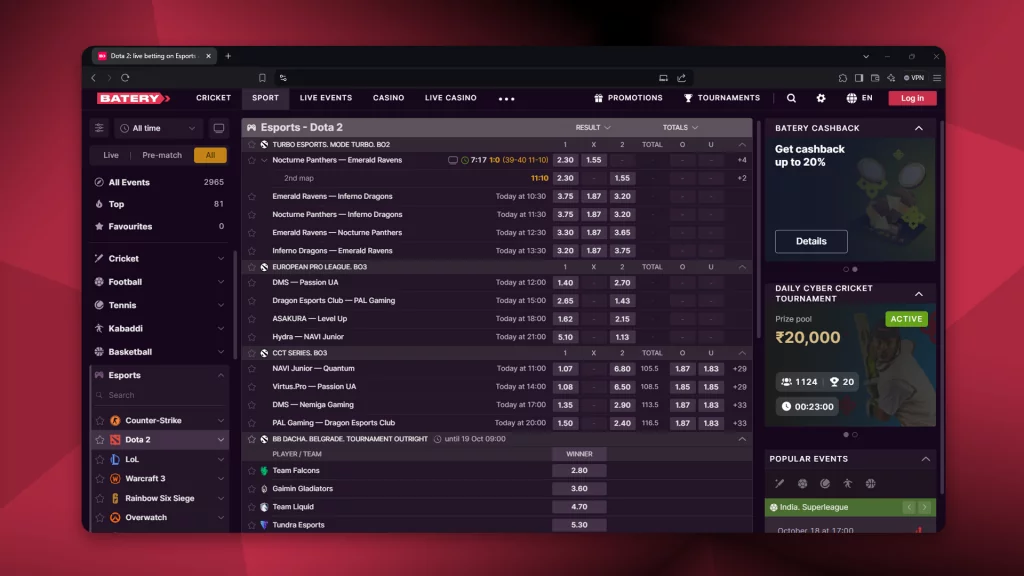This screenshot has height=576, width=1024.
Task: Click the globe language icon
Action: (852, 98)
